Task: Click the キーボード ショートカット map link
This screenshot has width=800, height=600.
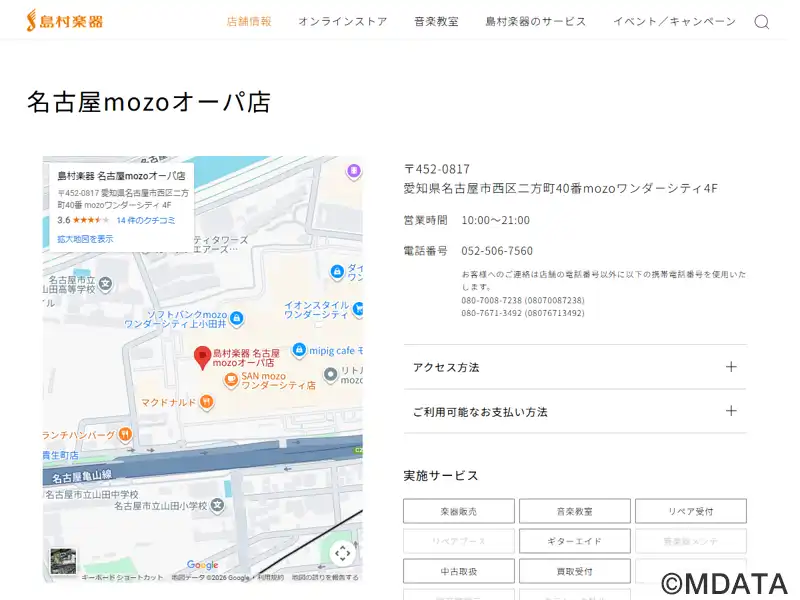Action: tap(122, 578)
